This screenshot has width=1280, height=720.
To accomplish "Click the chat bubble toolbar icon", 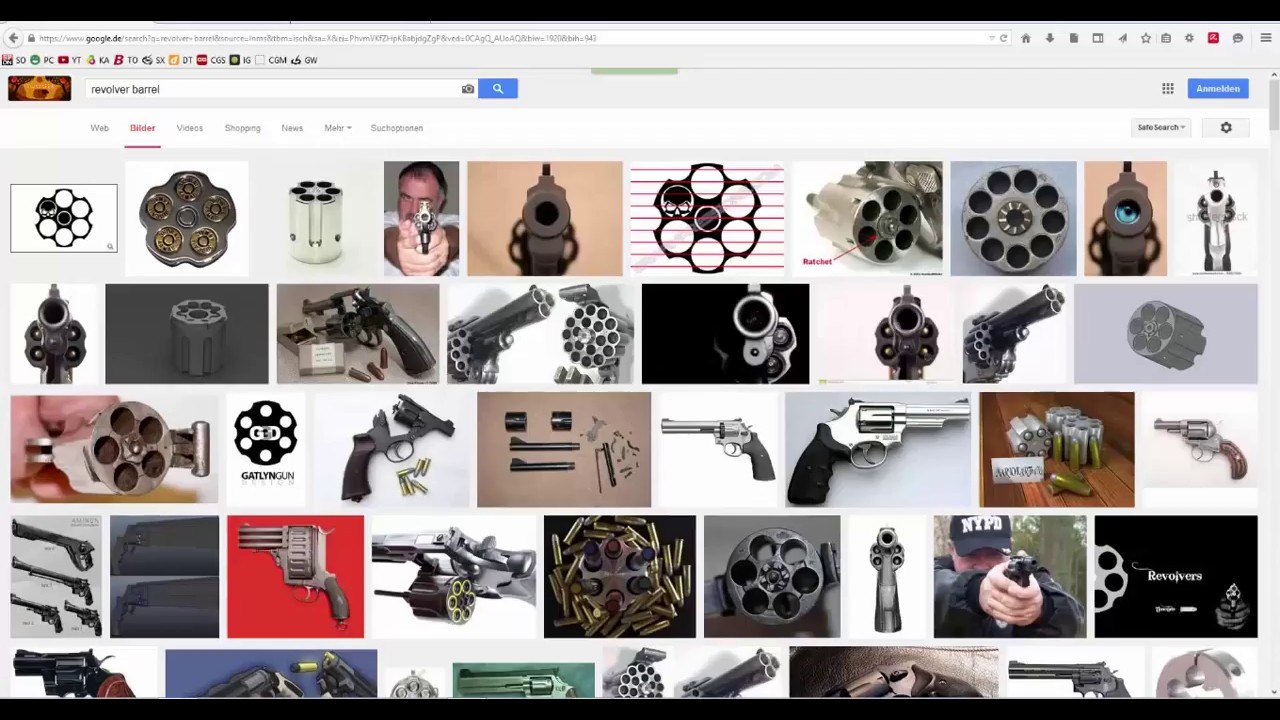I will click(1238, 38).
